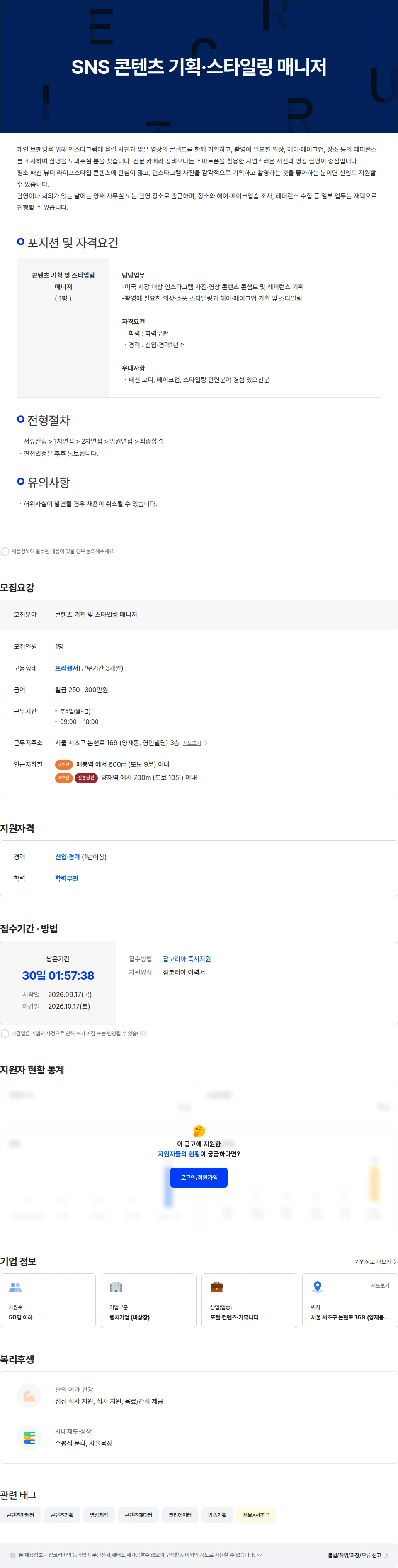Click the 잡코리아 이력서 application form text
This screenshot has height=1568, width=398.
[x=184, y=972]
